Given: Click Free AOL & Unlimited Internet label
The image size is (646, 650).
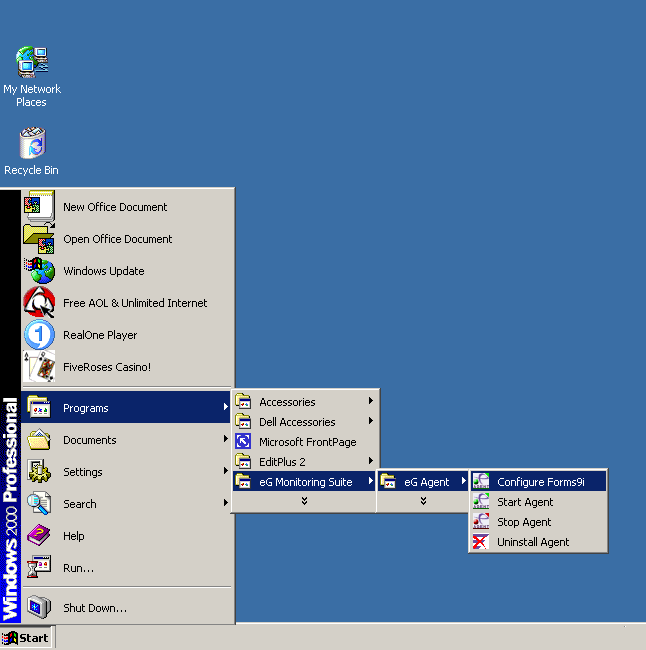Looking at the screenshot, I should click(x=135, y=303).
